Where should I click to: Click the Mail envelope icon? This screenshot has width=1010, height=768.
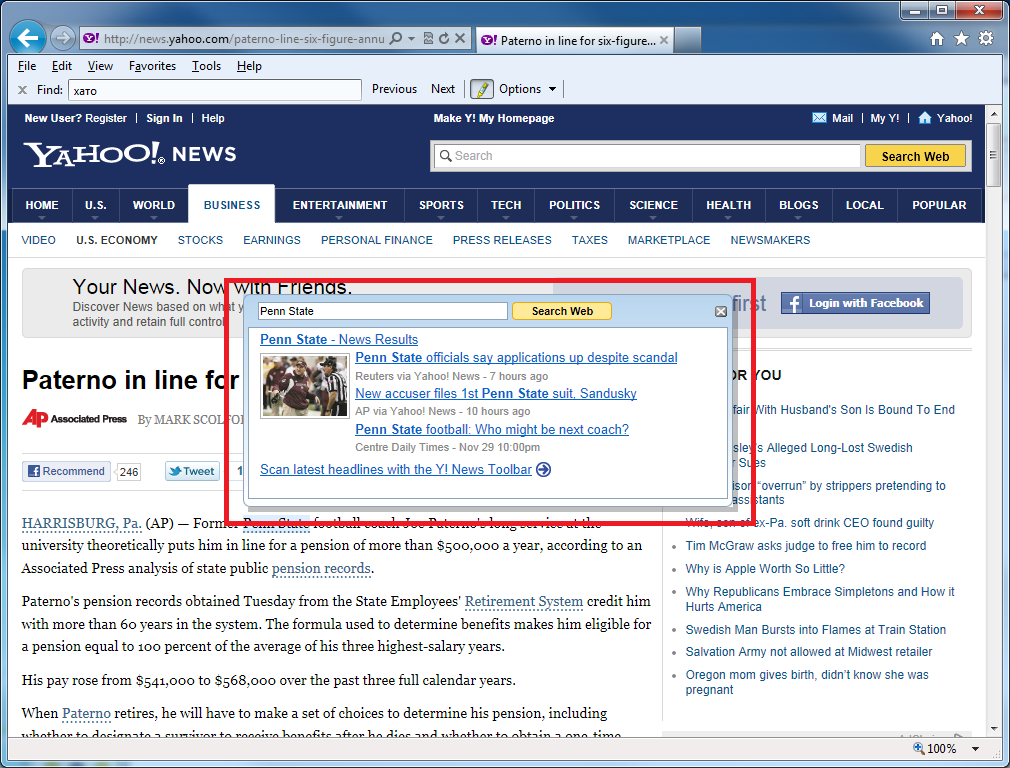(821, 118)
